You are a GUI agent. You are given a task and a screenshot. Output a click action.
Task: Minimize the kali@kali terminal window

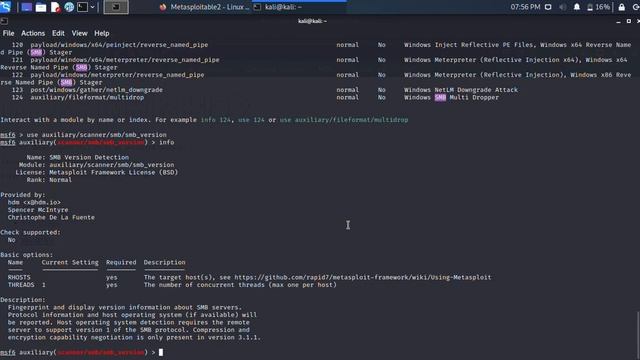pyautogui.click(x=618, y=21)
